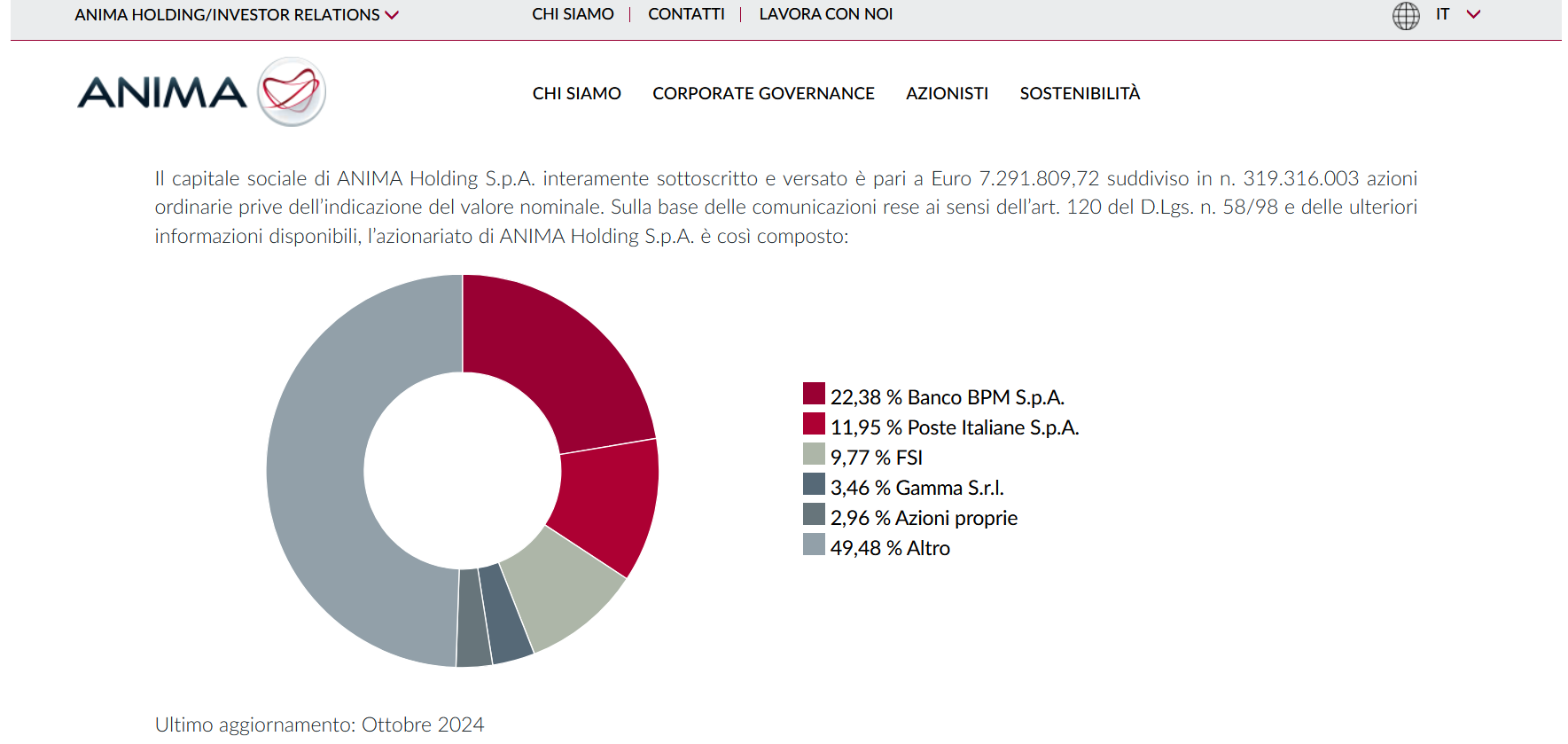Click the share capital figure Euro 7.291.809,72

(x=1015, y=179)
